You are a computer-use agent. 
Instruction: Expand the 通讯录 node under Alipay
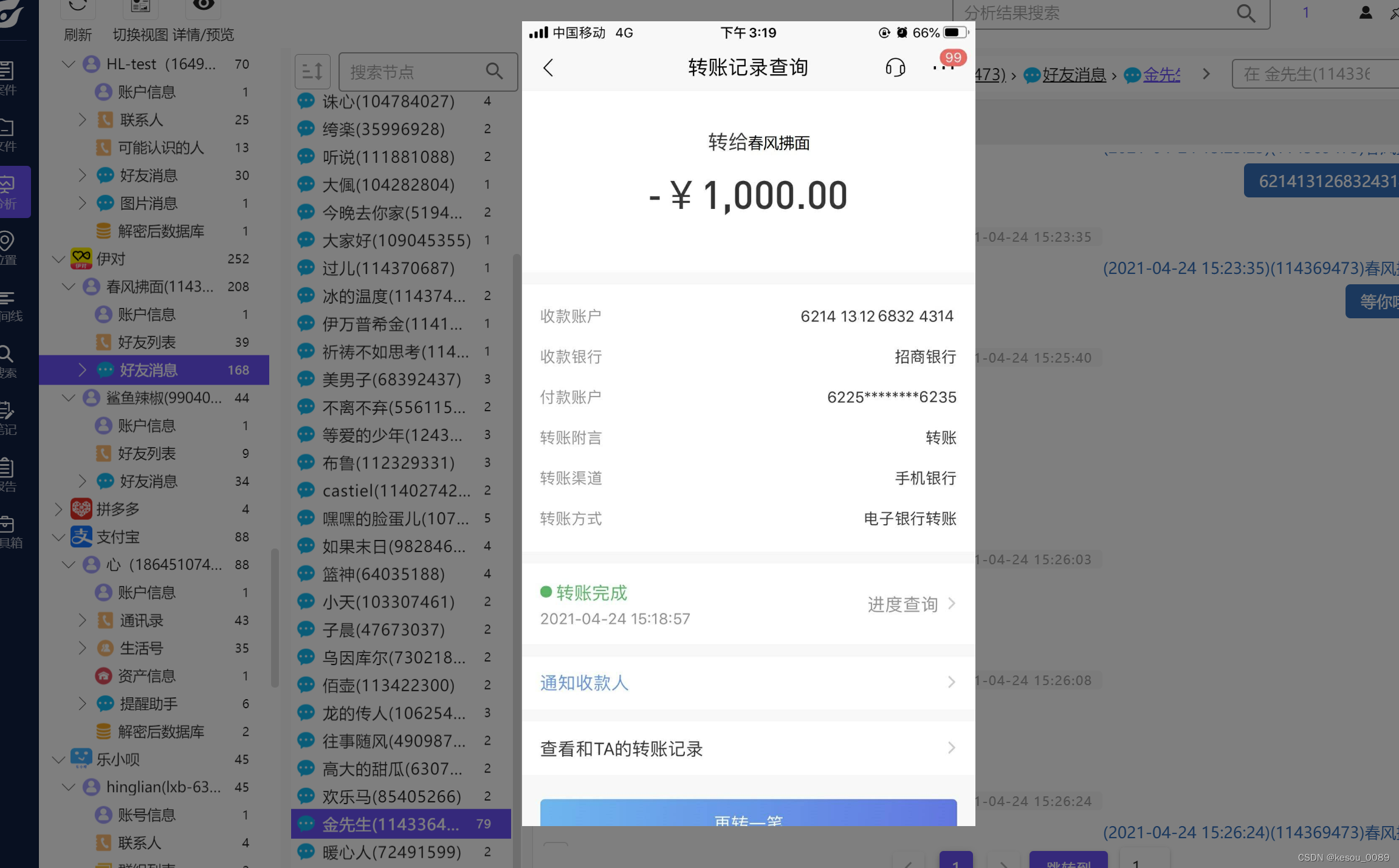click(x=83, y=620)
